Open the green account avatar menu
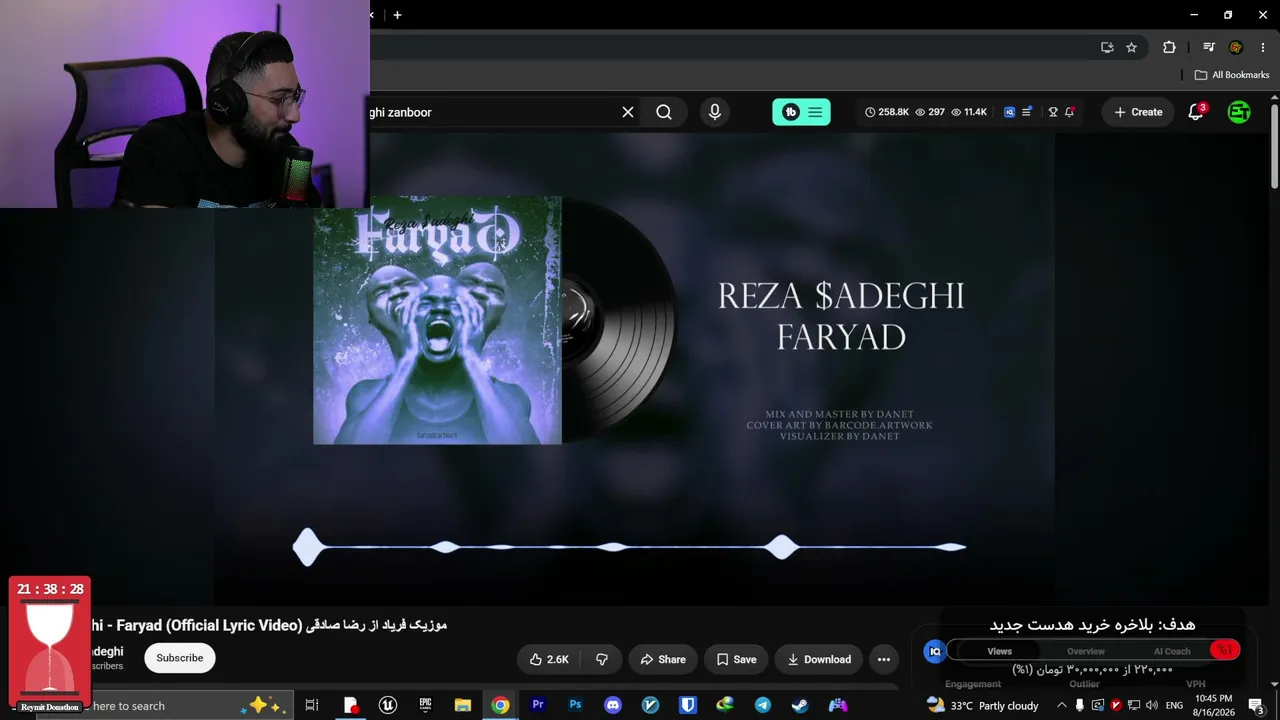The image size is (1280, 720). pyautogui.click(x=1239, y=112)
